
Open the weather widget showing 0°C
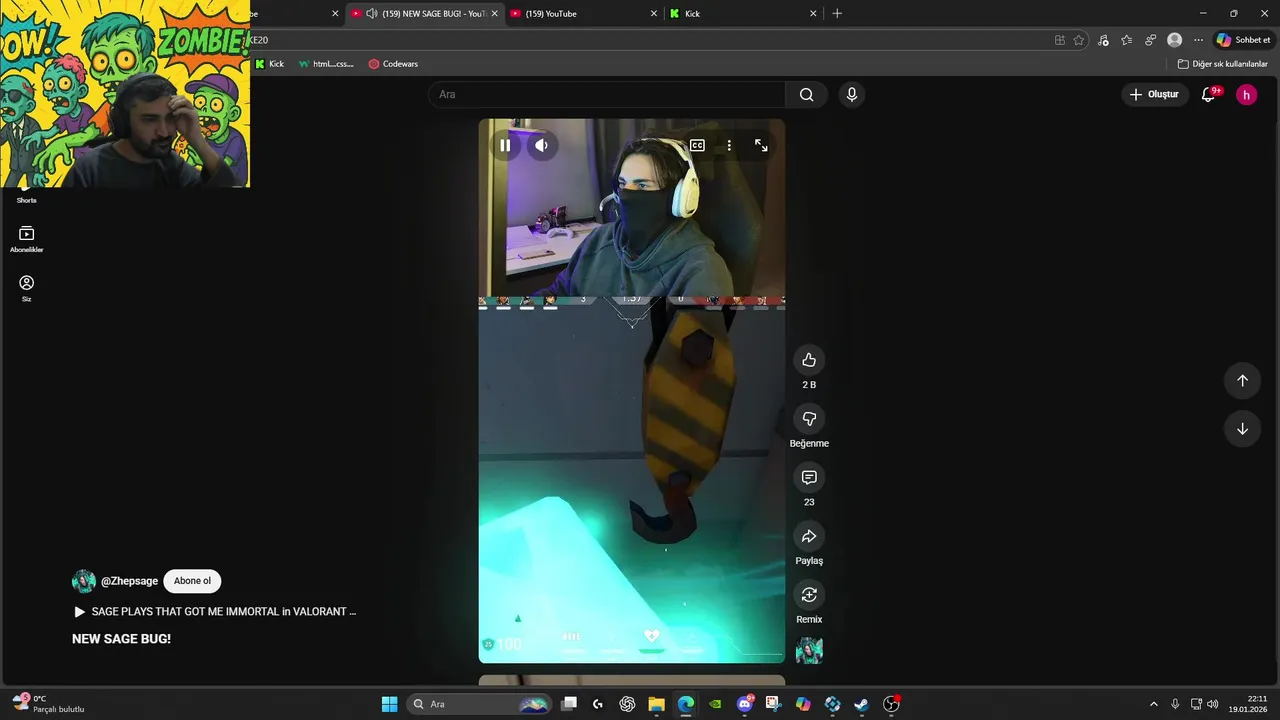coord(47,704)
